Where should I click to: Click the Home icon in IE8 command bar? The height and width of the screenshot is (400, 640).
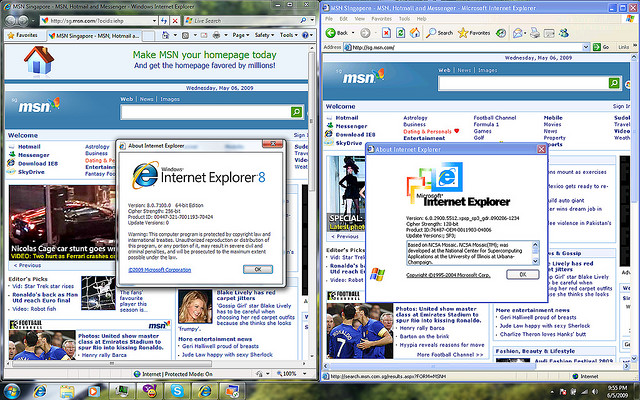click(x=165, y=36)
